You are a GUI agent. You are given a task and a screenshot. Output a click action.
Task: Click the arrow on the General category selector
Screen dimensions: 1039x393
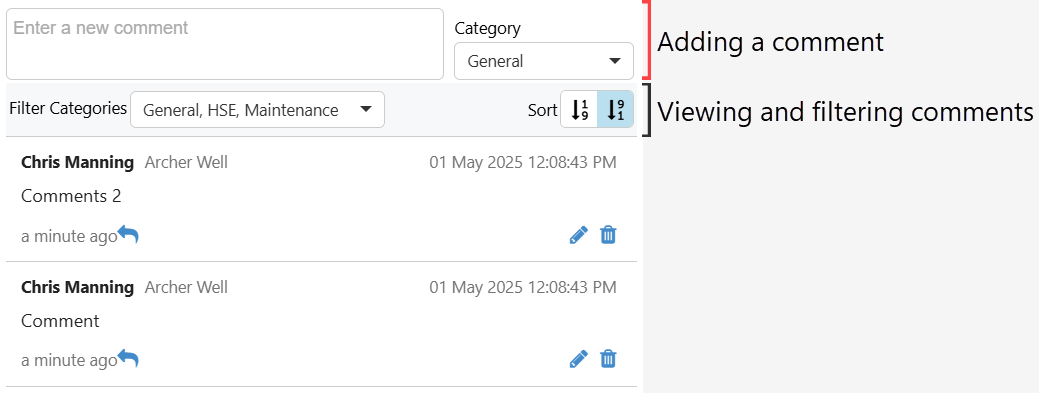pyautogui.click(x=614, y=61)
